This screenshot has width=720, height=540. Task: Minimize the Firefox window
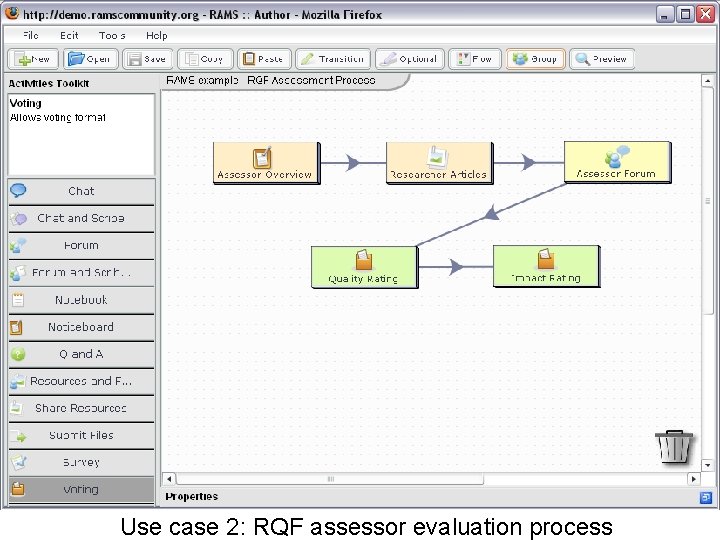664,15
